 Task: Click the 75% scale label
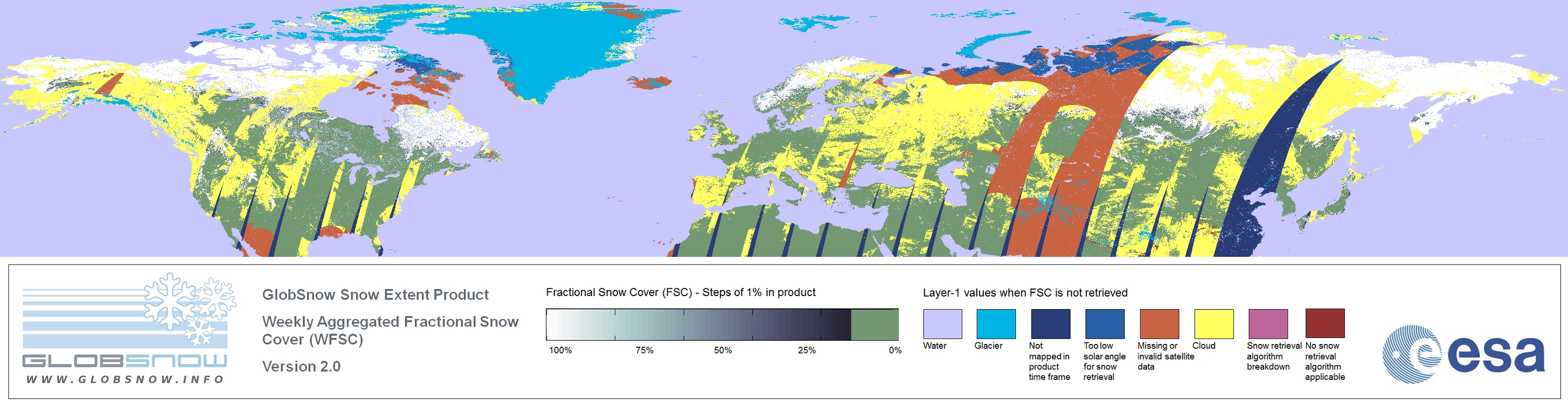[644, 350]
